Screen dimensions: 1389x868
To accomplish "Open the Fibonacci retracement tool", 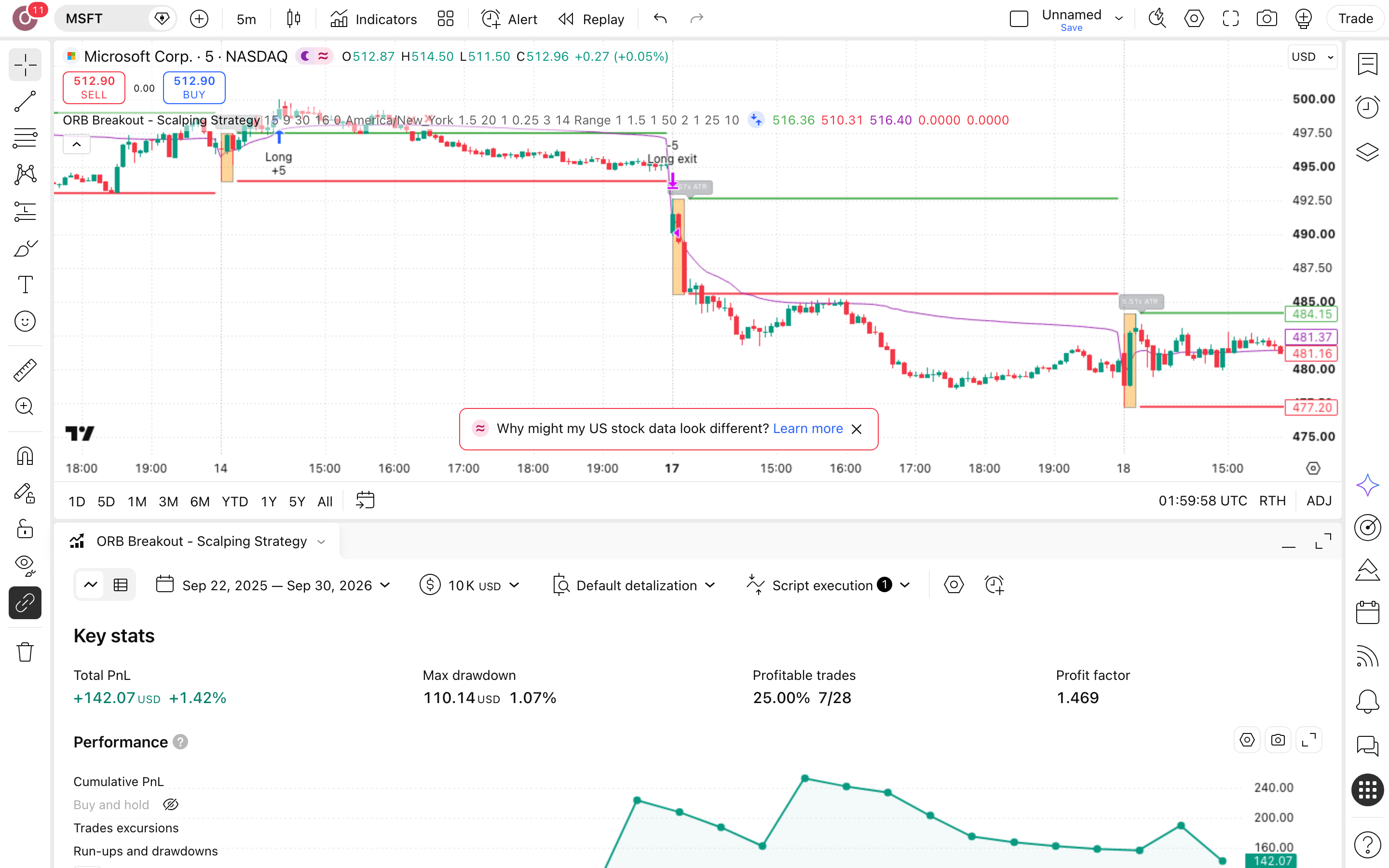I will click(25, 138).
